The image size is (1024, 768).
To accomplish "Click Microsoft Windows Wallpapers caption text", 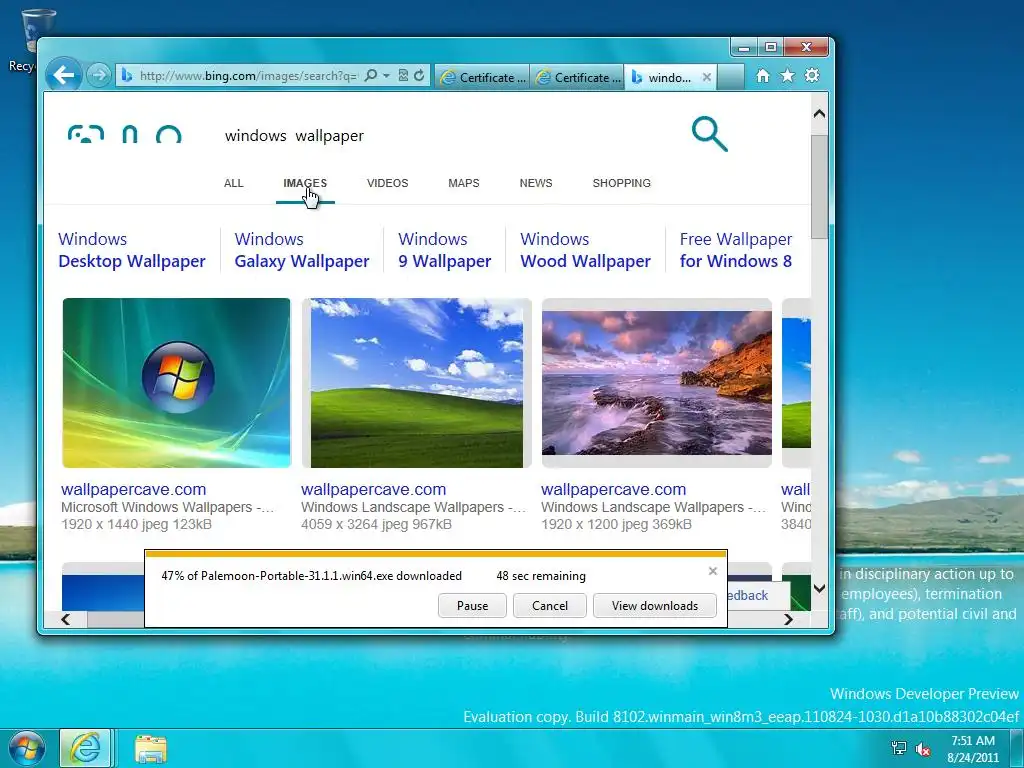I will pos(167,507).
